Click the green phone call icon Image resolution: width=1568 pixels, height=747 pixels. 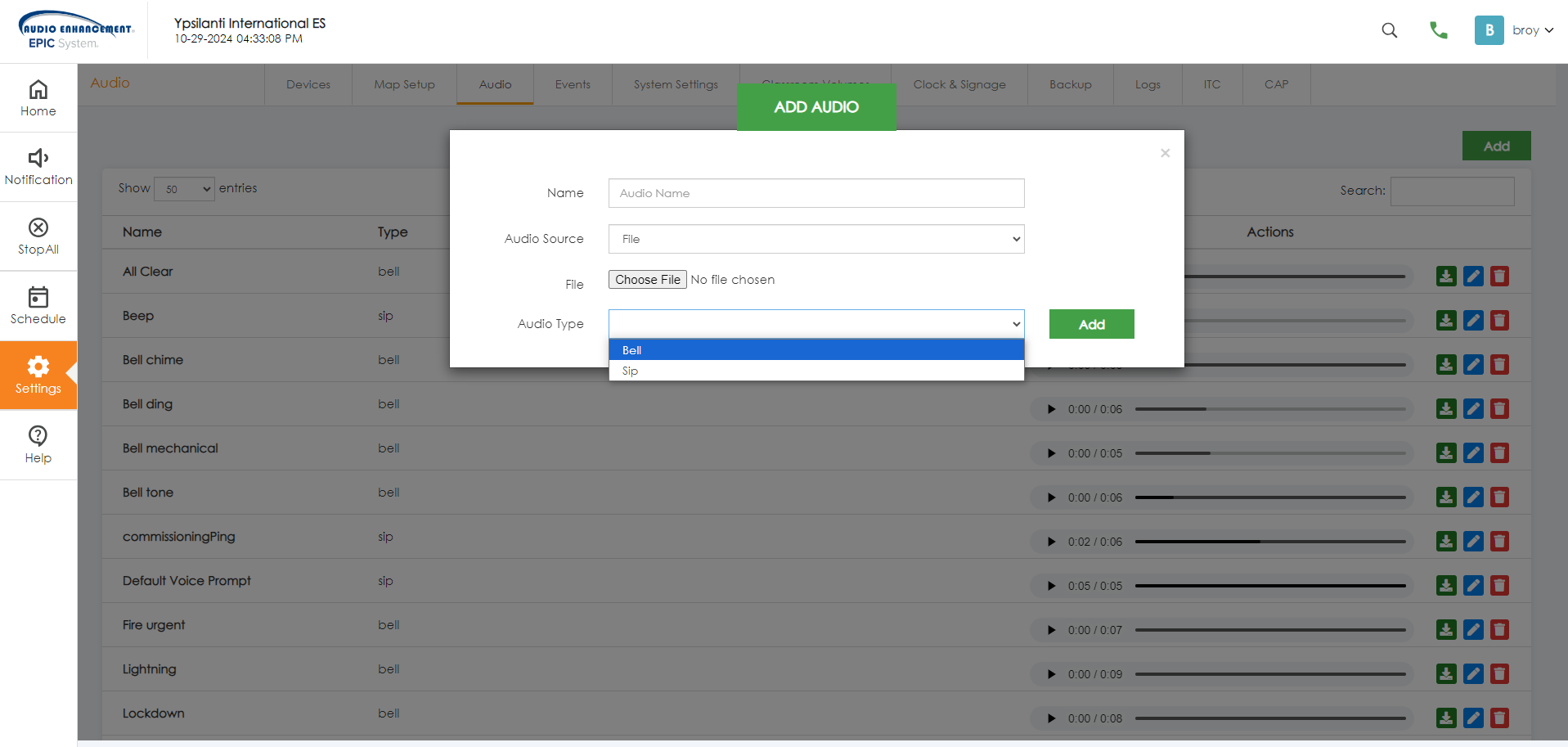(1438, 30)
